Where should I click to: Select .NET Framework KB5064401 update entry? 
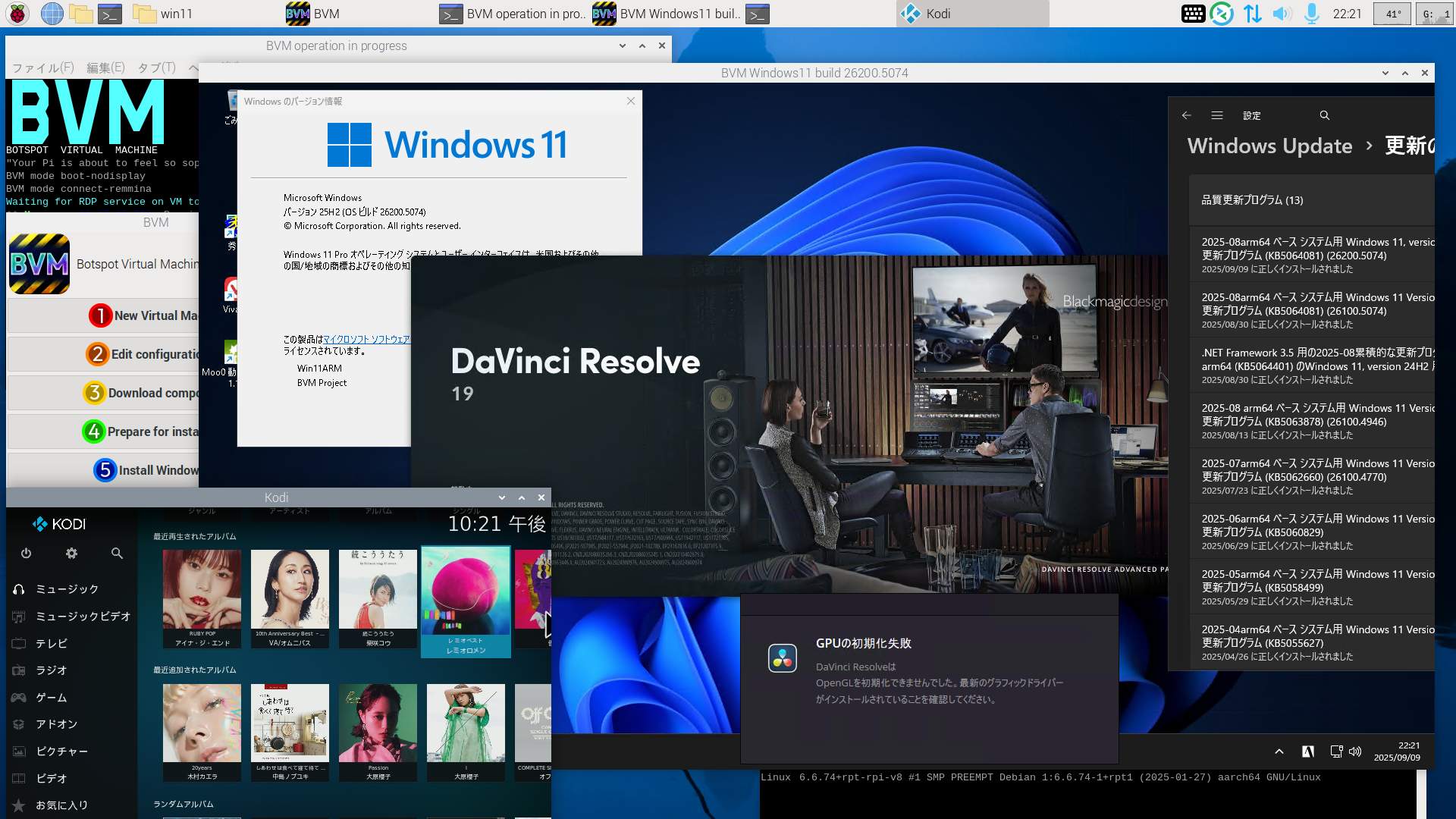(x=1311, y=366)
